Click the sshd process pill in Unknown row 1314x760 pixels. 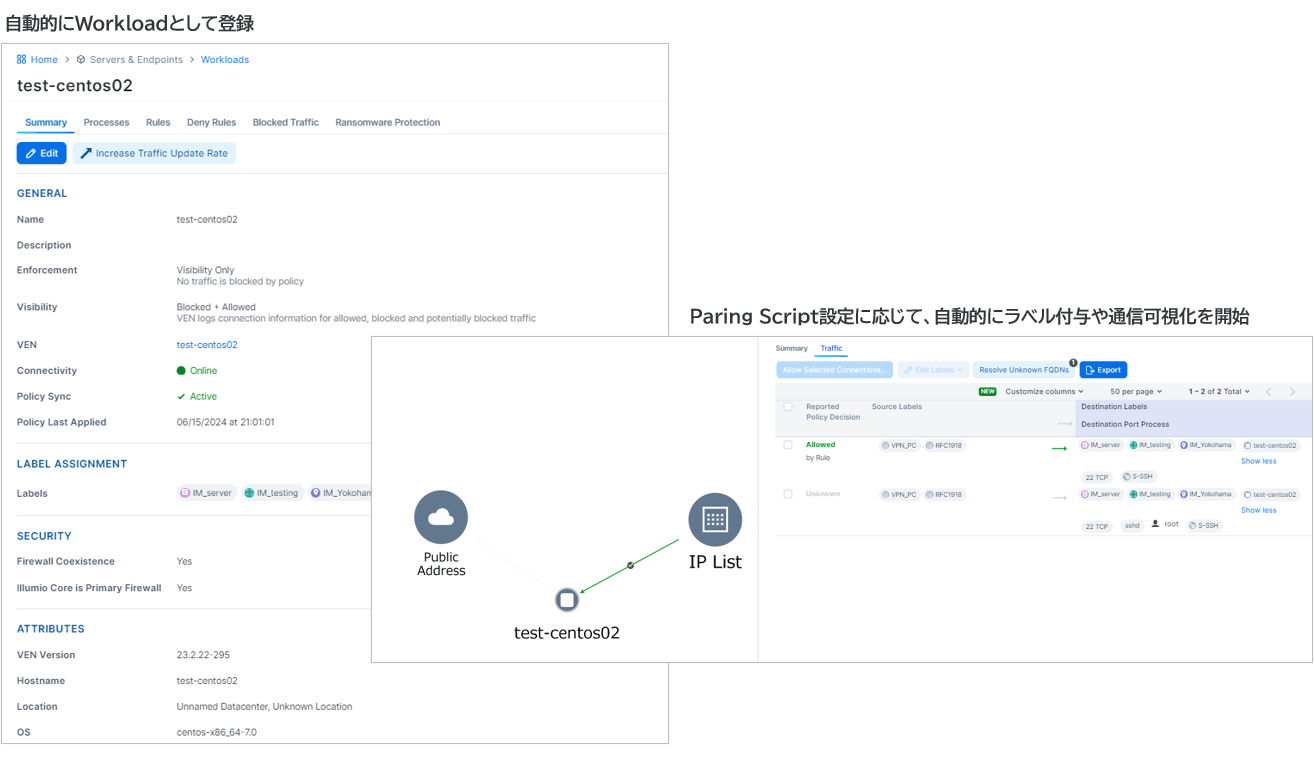click(x=1131, y=525)
